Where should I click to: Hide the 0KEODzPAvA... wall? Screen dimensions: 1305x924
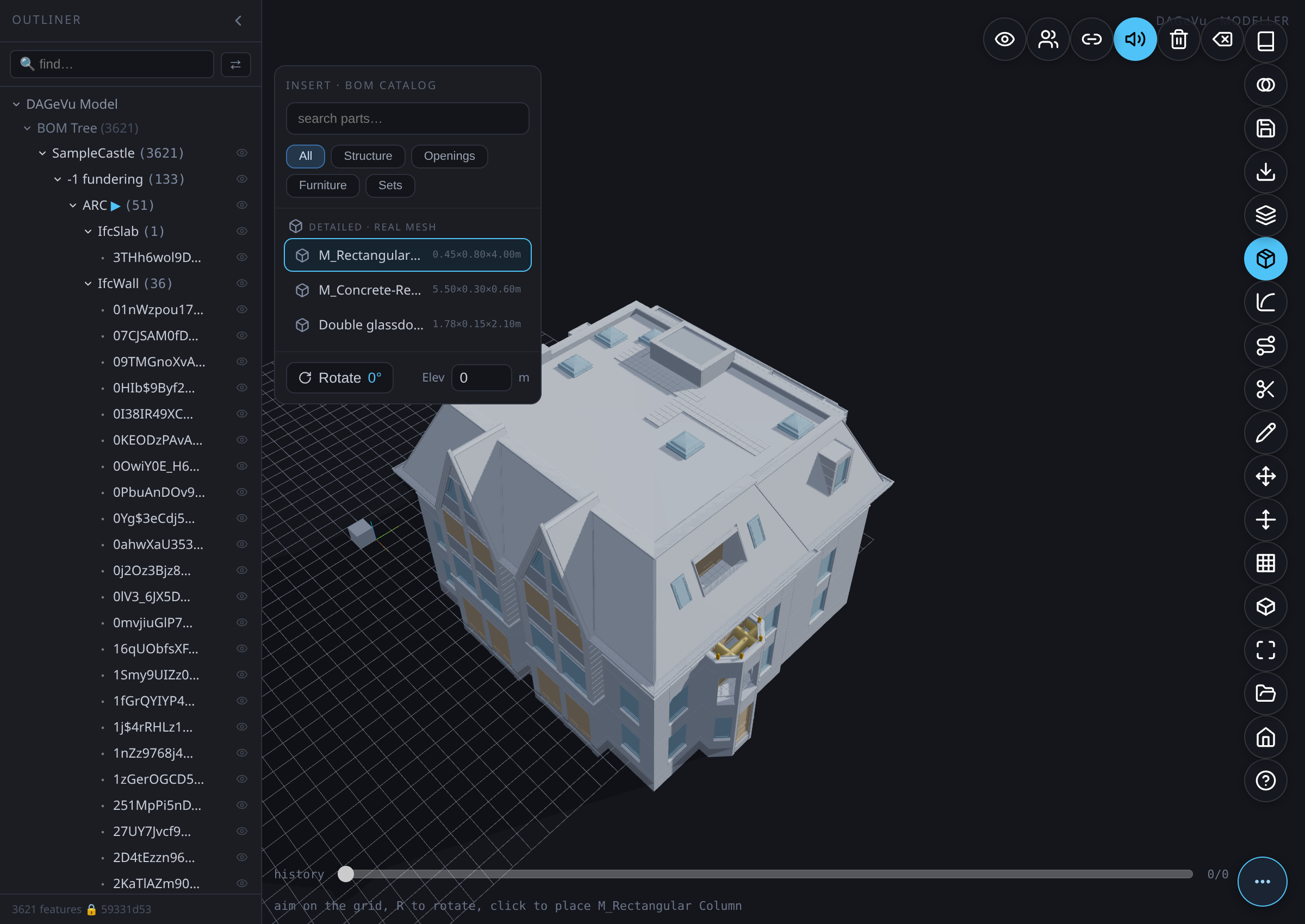coord(242,440)
